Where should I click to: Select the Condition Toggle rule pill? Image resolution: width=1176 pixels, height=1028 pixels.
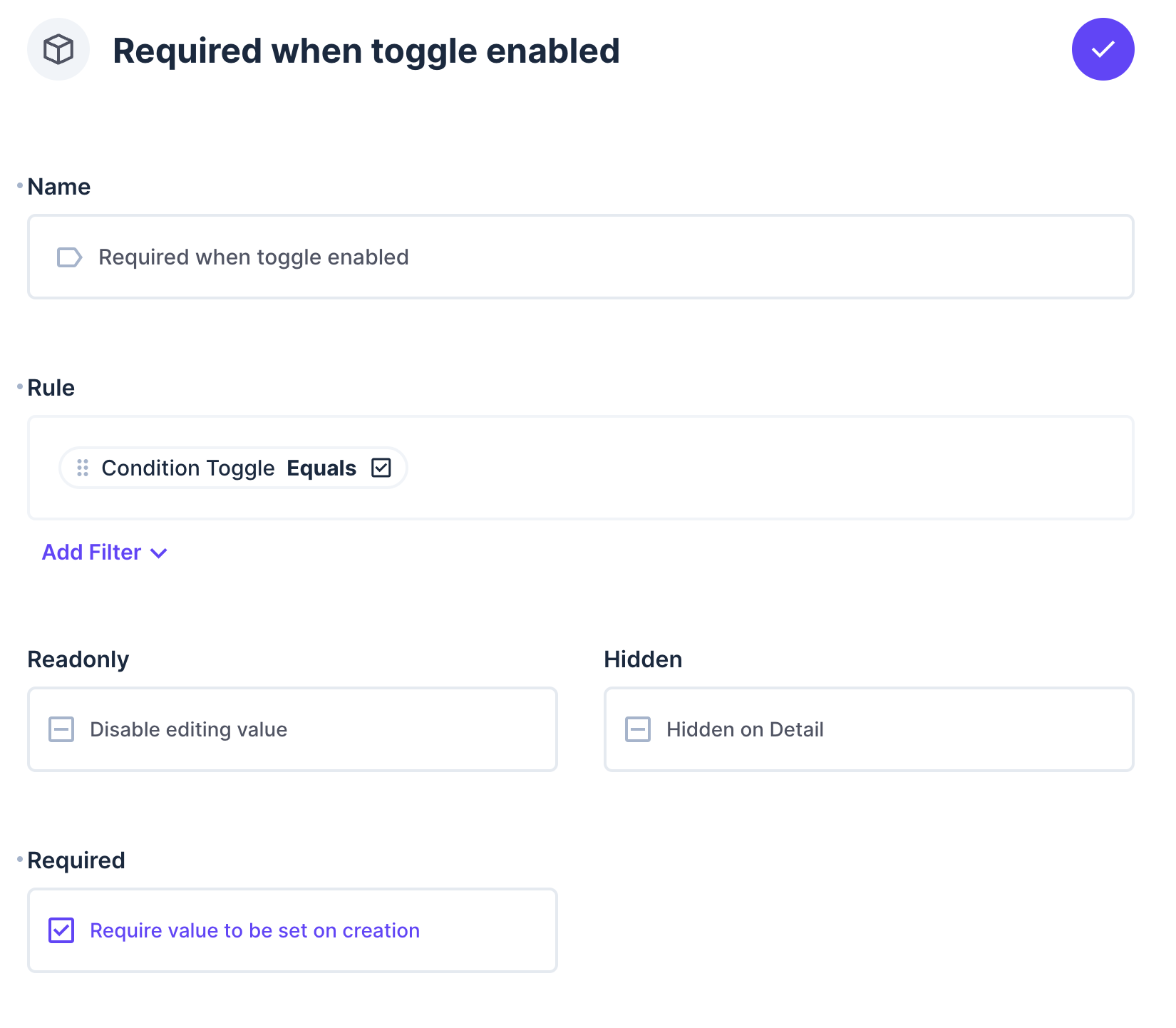(x=188, y=468)
